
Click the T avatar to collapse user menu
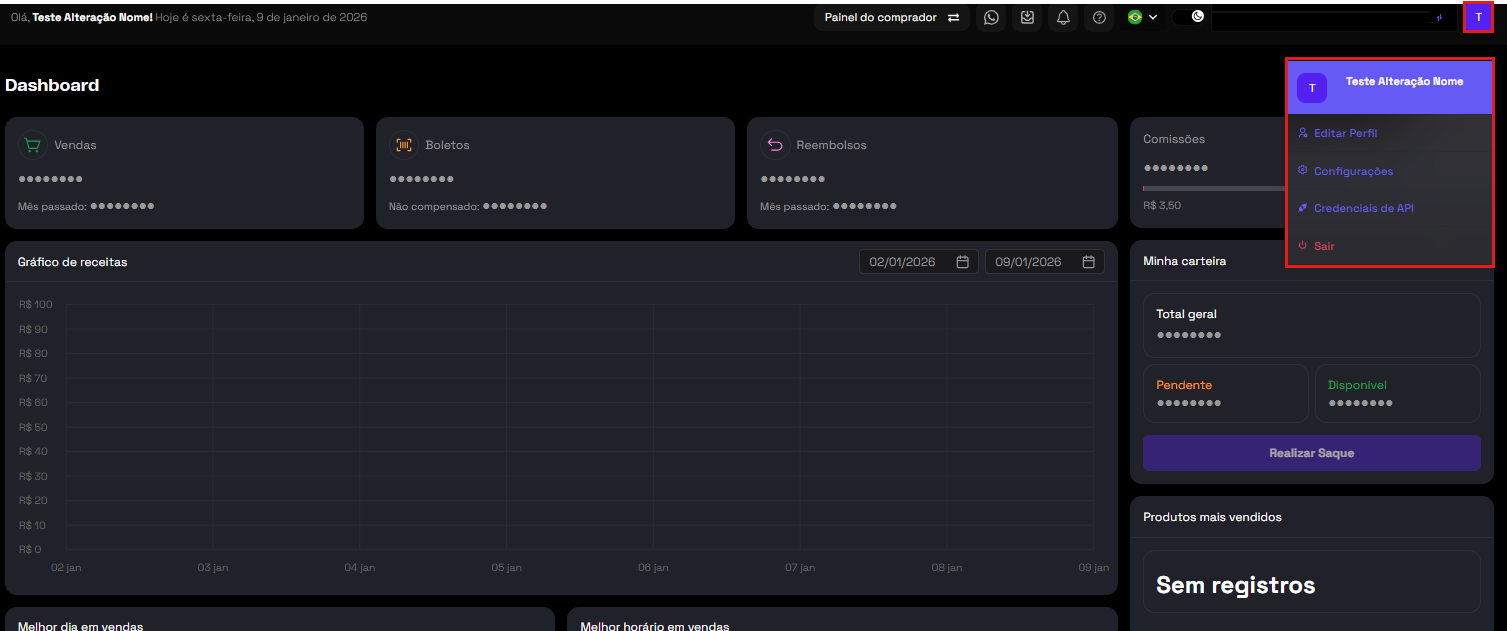[x=1478, y=17]
